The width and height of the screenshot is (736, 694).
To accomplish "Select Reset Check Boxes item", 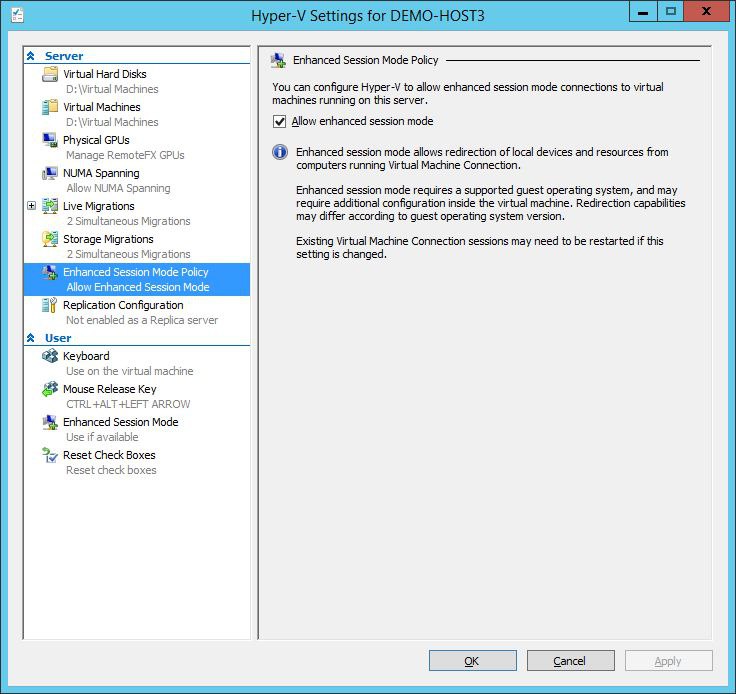I will [x=109, y=455].
